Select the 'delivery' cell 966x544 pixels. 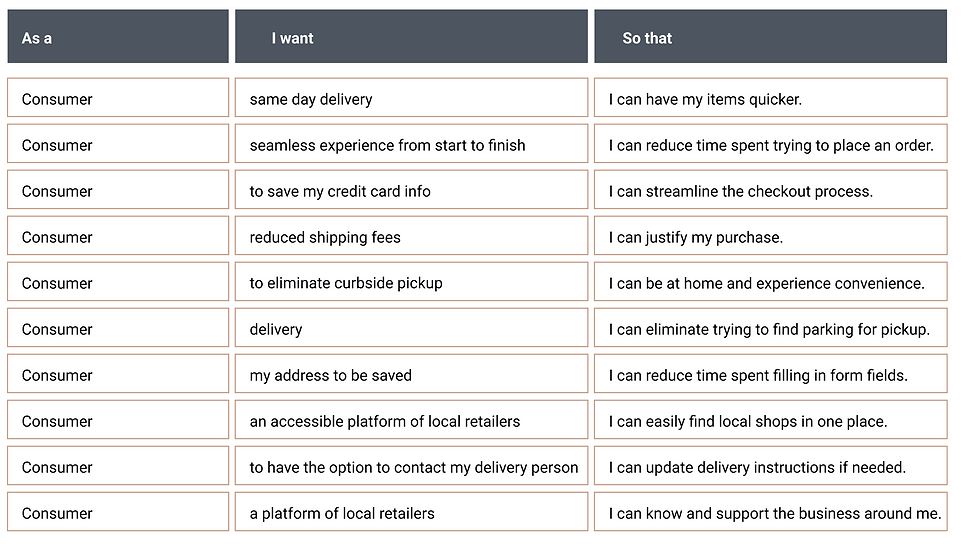pos(411,328)
